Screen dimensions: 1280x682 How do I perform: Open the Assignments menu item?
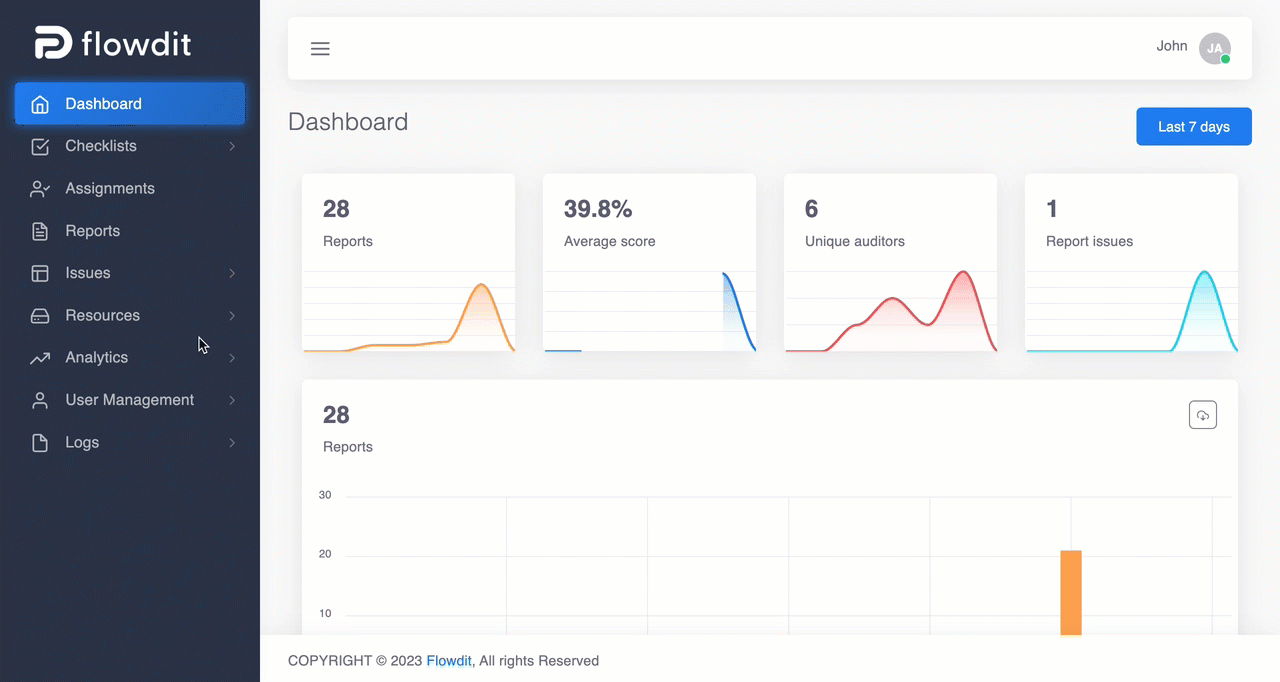click(130, 188)
